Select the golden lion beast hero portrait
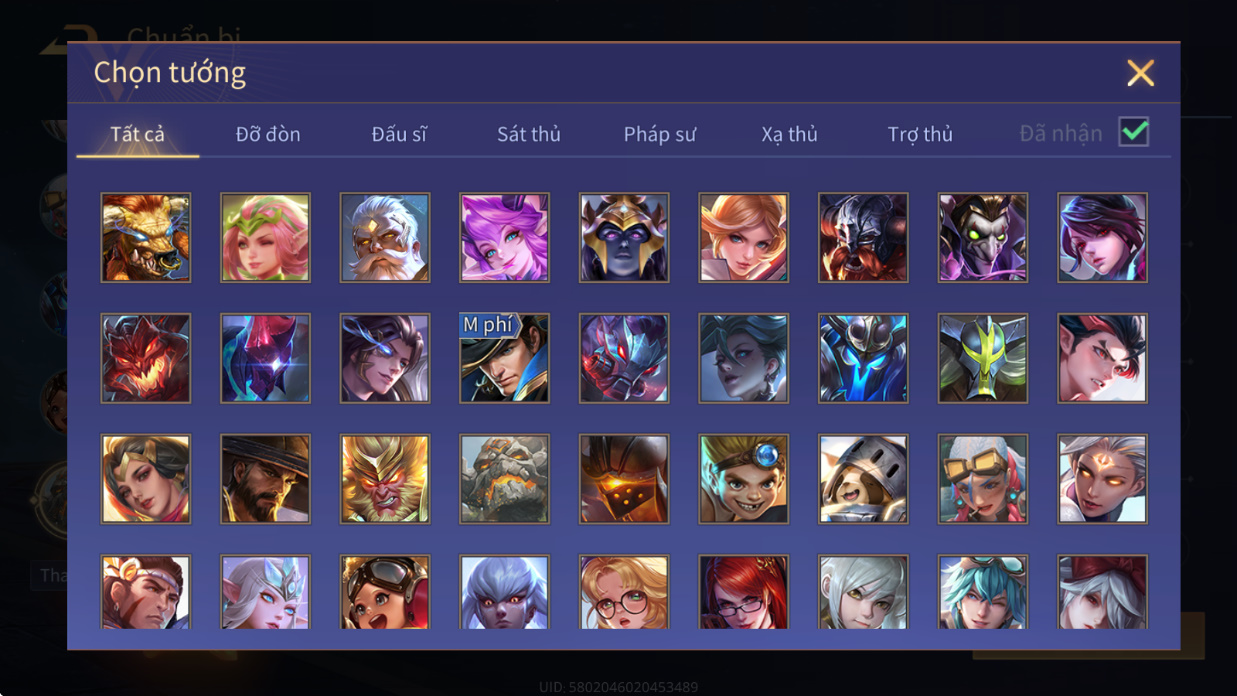The image size is (1237, 696). [x=145, y=237]
